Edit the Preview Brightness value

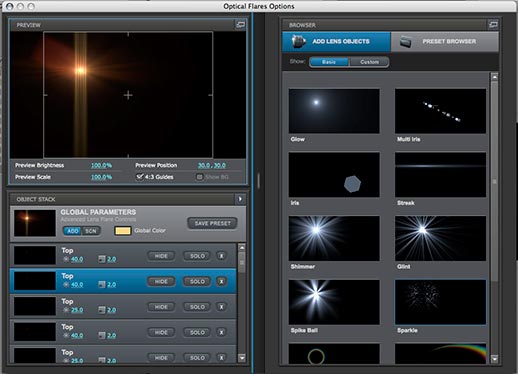tap(101, 165)
